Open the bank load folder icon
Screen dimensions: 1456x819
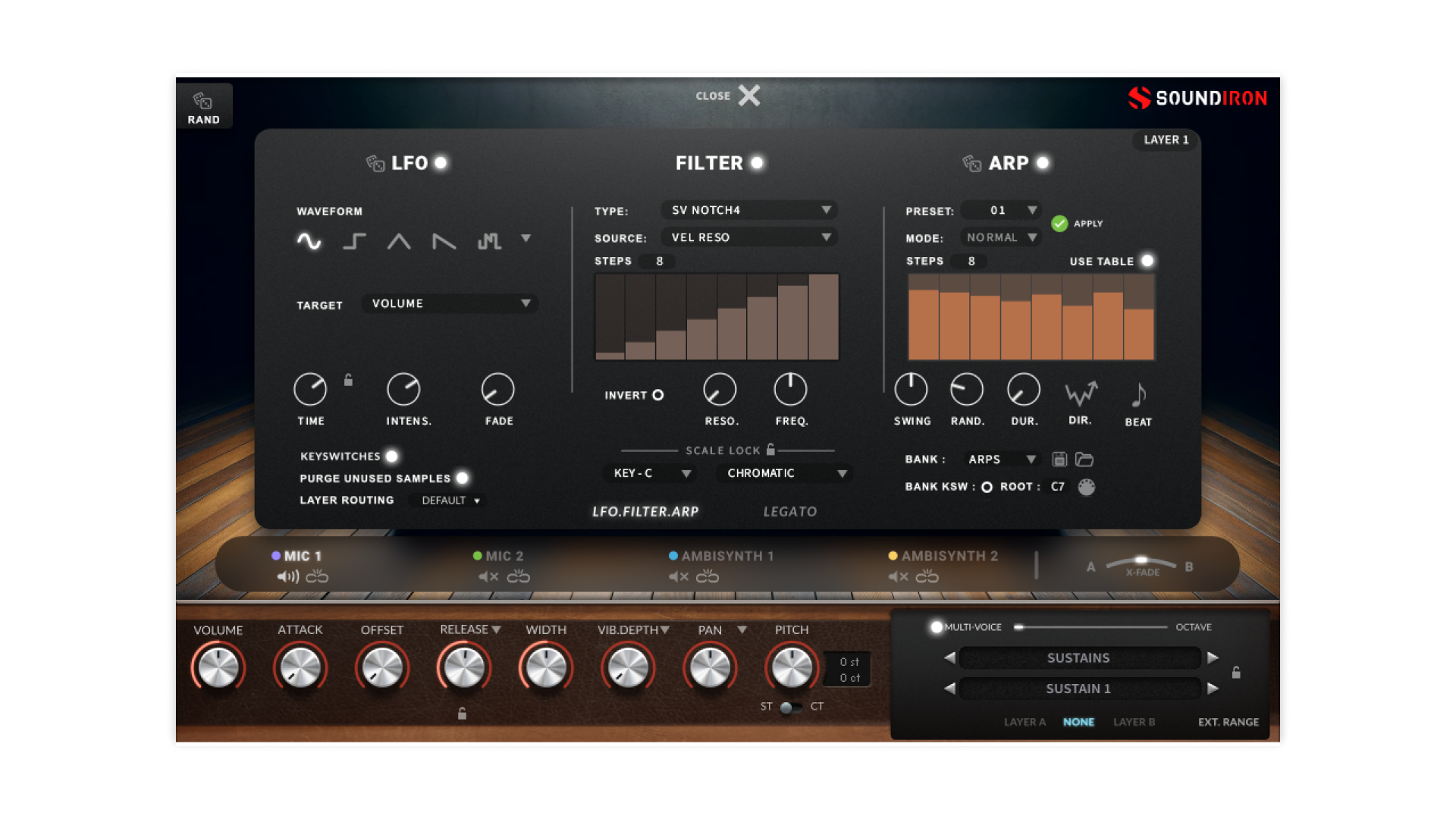pos(1084,459)
